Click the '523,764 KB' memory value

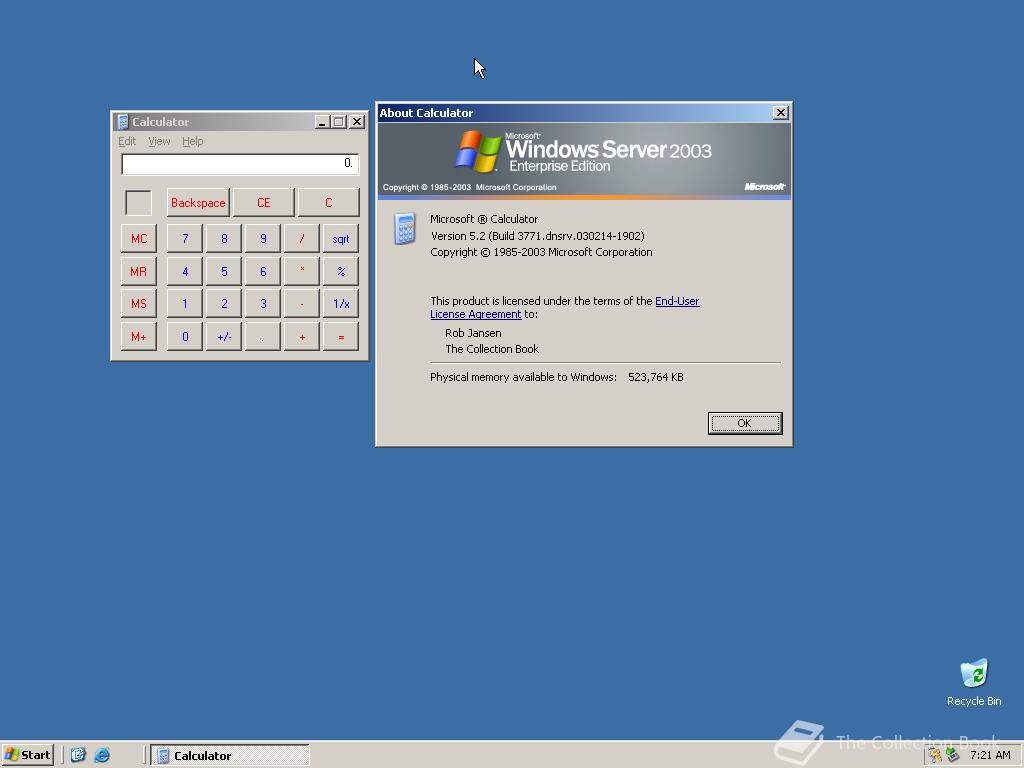656,377
